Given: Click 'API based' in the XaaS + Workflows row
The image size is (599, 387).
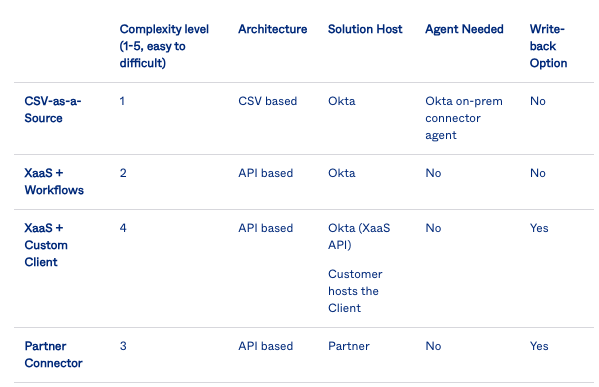Looking at the screenshot, I should [x=266, y=173].
